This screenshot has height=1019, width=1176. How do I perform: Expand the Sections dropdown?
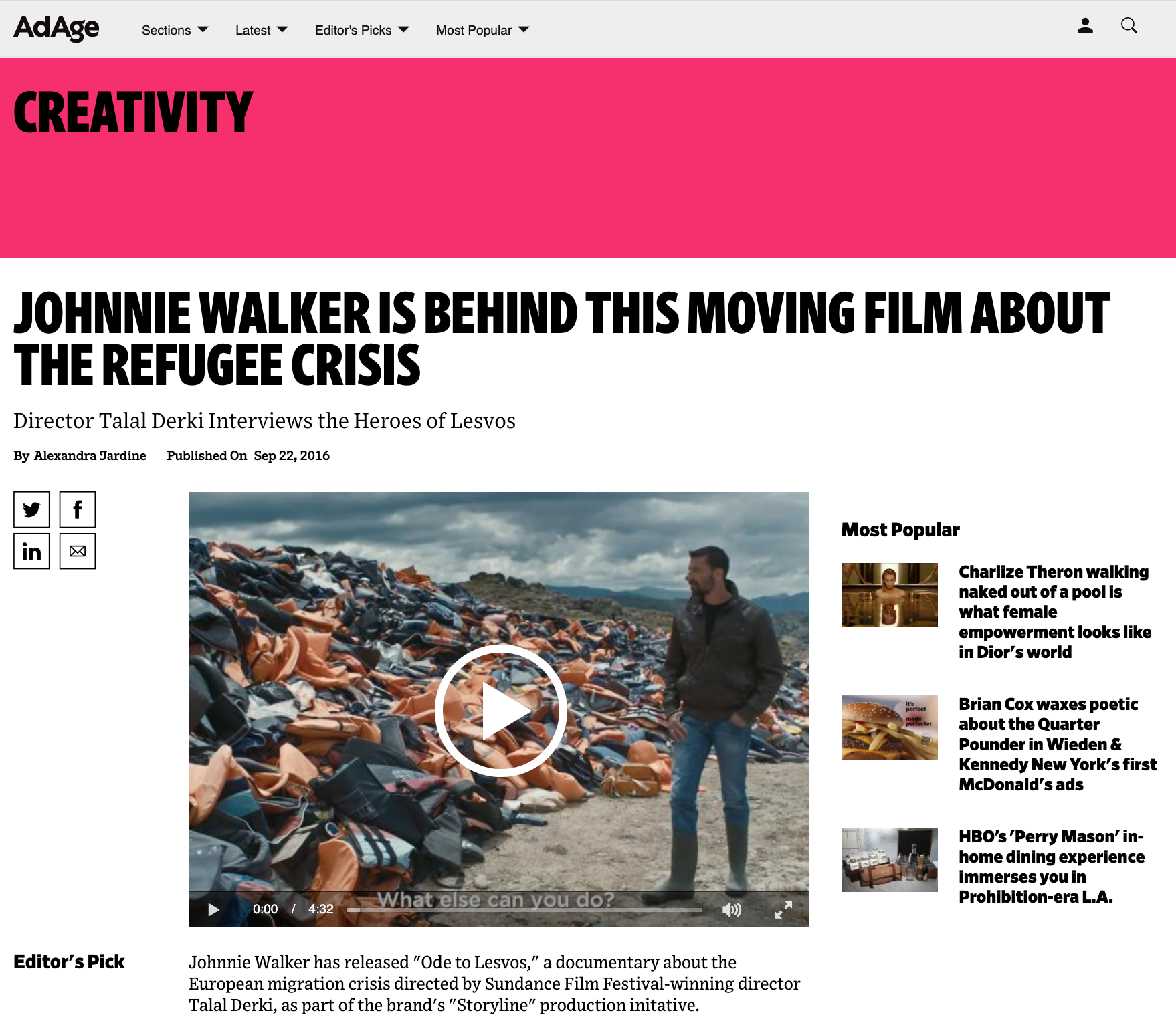click(x=175, y=30)
